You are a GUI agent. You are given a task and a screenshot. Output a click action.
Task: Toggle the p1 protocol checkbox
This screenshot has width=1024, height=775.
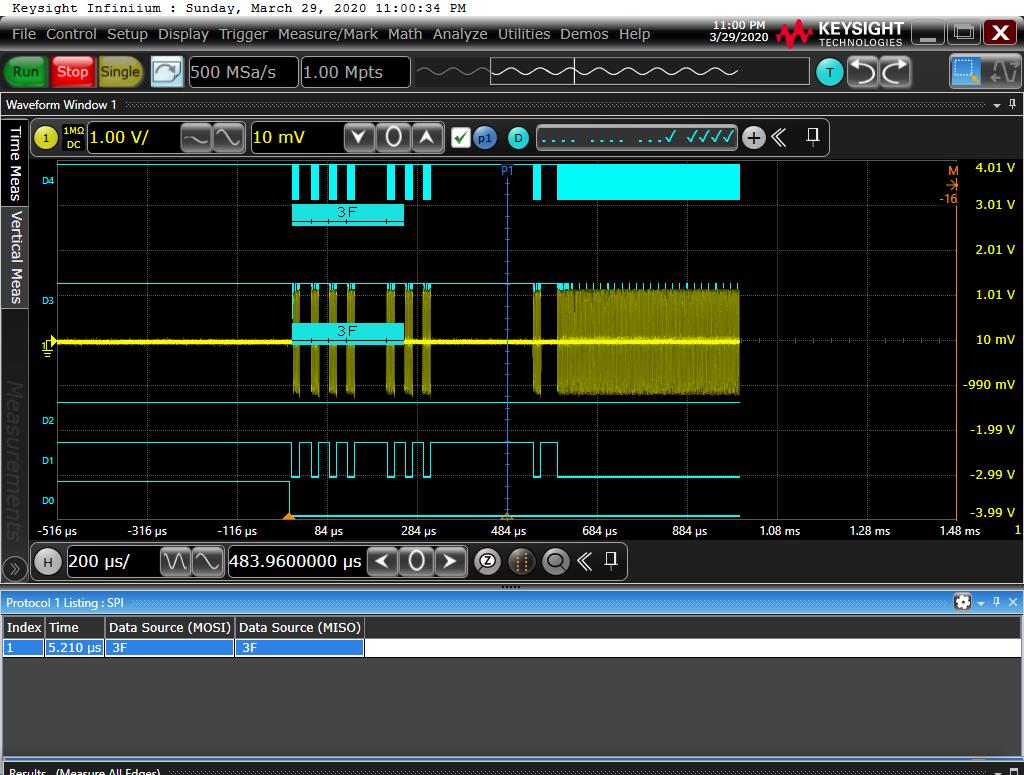tap(461, 138)
